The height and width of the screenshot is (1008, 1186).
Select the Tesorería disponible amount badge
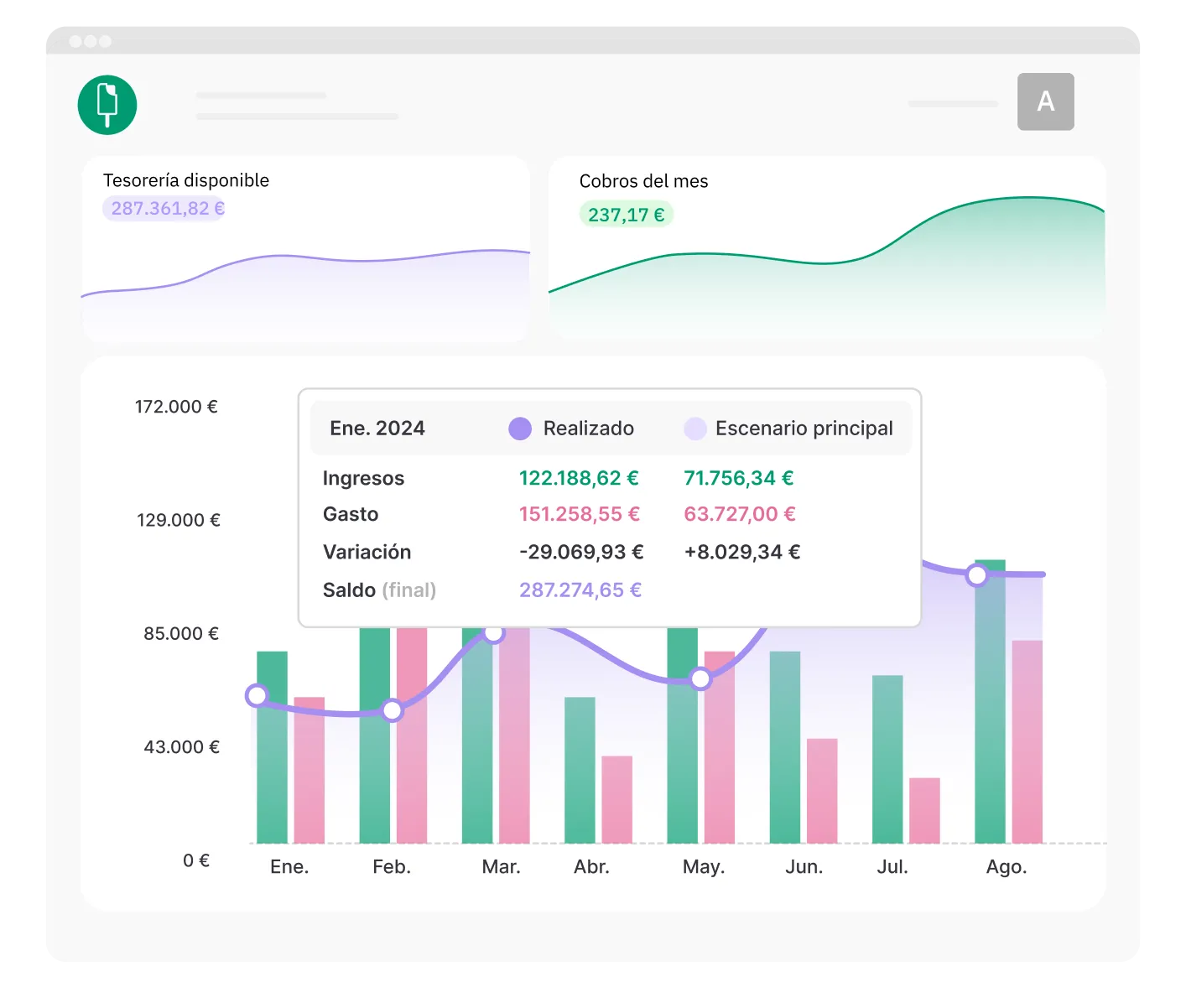[x=165, y=209]
